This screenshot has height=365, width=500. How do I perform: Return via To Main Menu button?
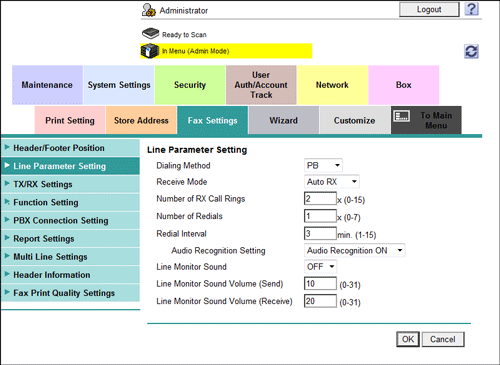pyautogui.click(x=426, y=120)
